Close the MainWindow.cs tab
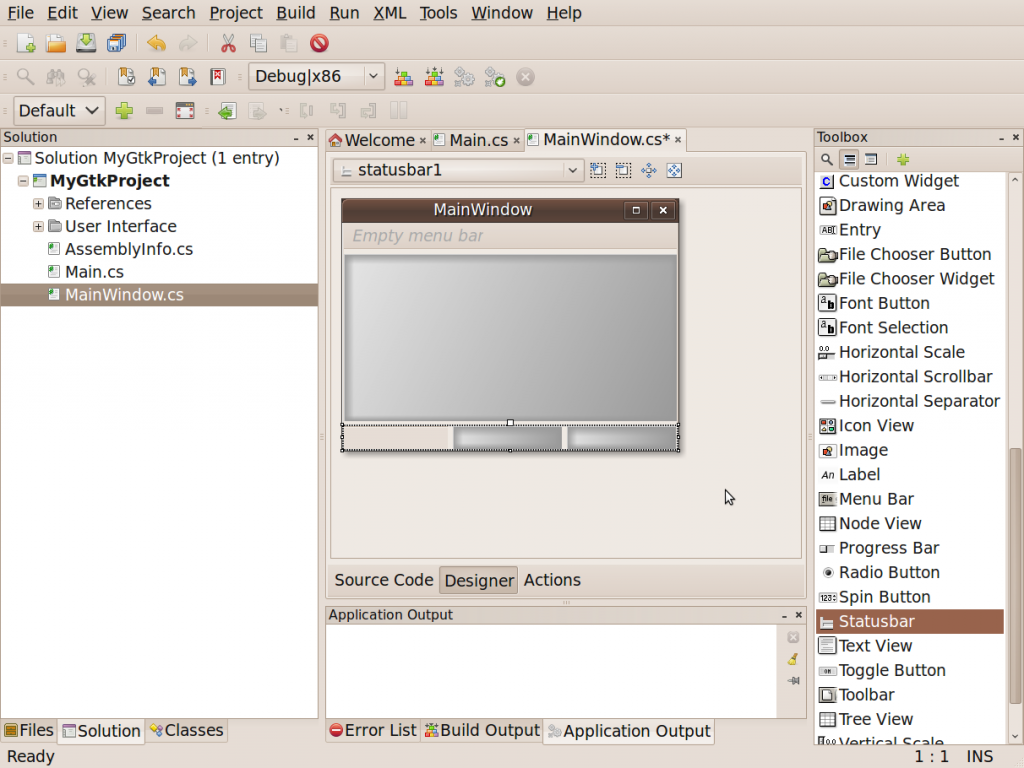This screenshot has width=1024, height=768. tap(678, 140)
